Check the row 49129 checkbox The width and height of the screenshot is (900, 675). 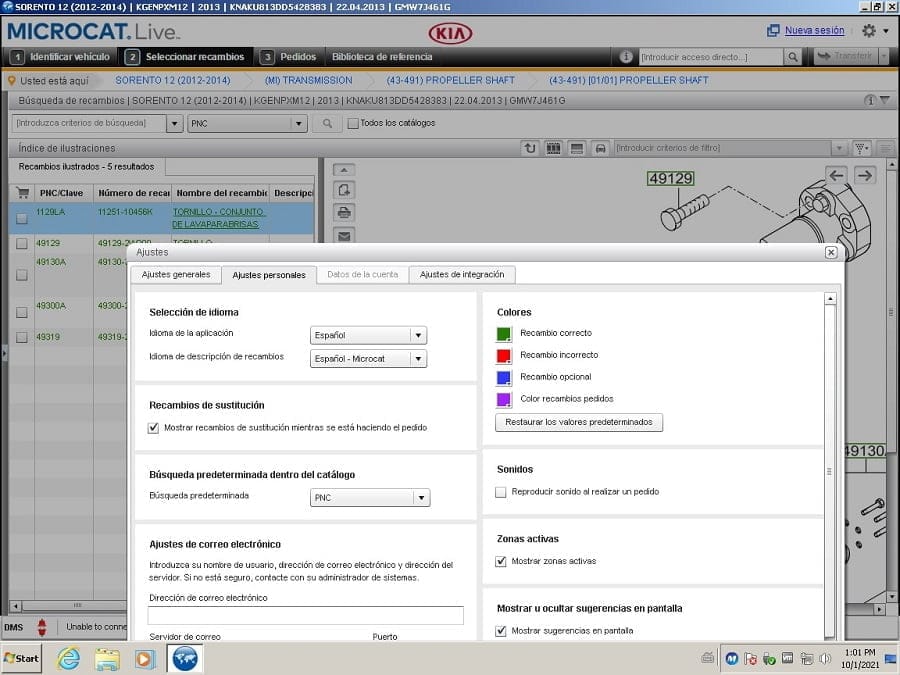pos(22,244)
